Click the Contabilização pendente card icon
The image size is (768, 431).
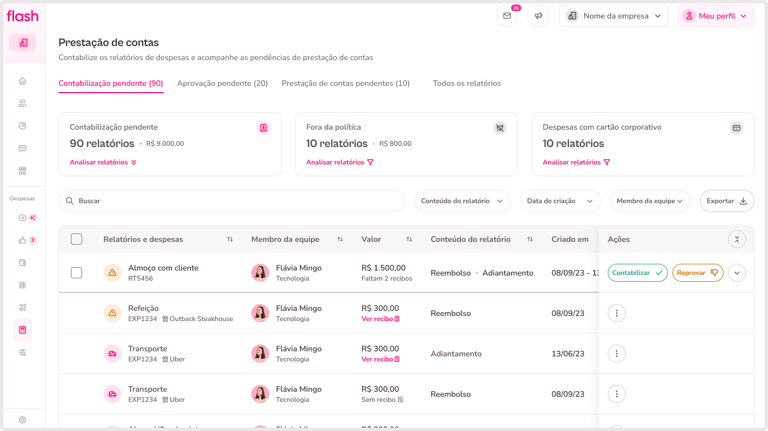pyautogui.click(x=264, y=128)
